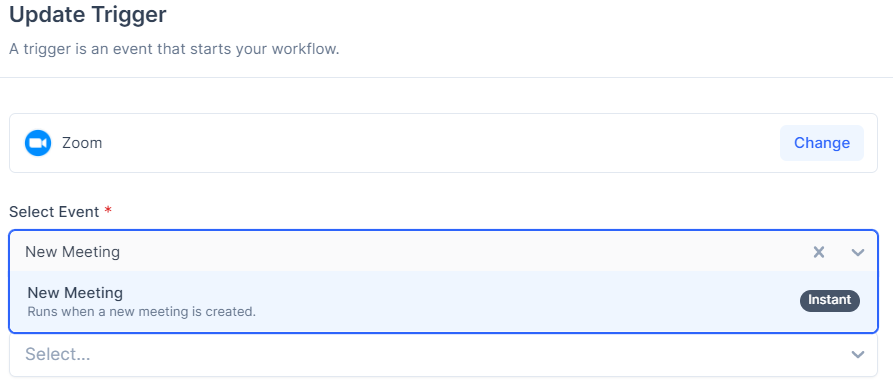Click the Select Event field label
This screenshot has height=388, width=893.
pyautogui.click(x=54, y=211)
